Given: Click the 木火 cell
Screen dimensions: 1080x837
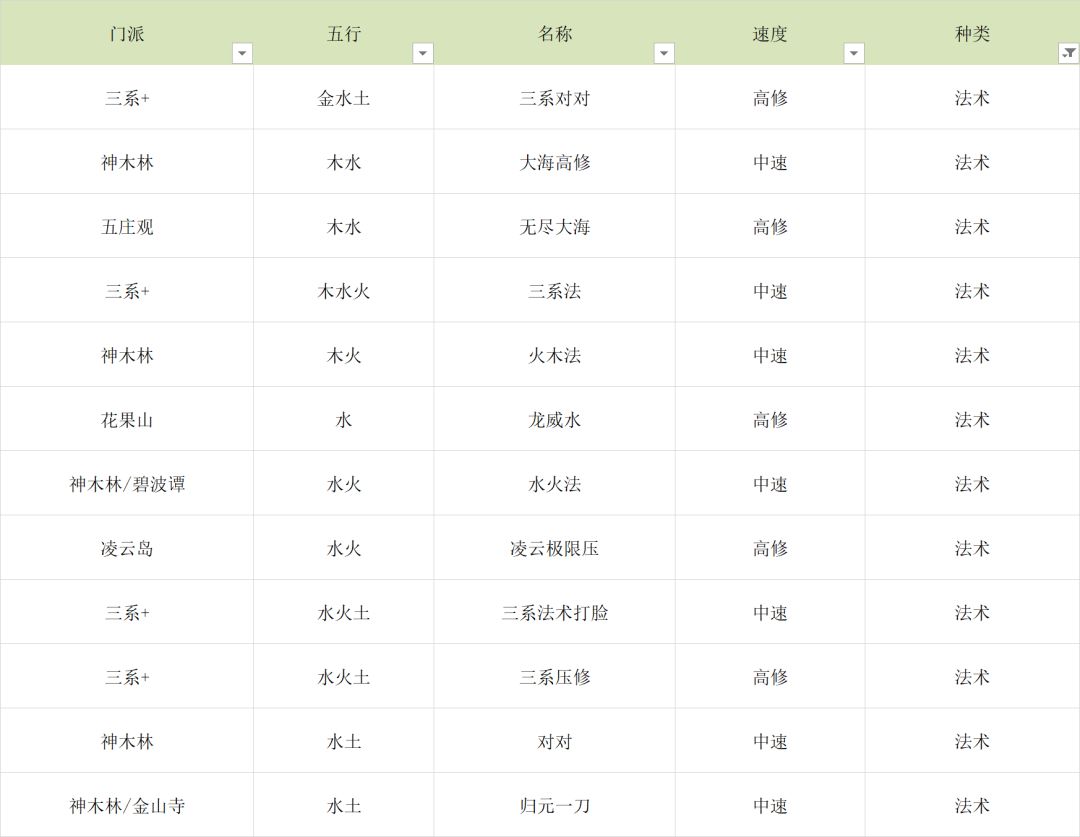Looking at the screenshot, I should 344,355.
